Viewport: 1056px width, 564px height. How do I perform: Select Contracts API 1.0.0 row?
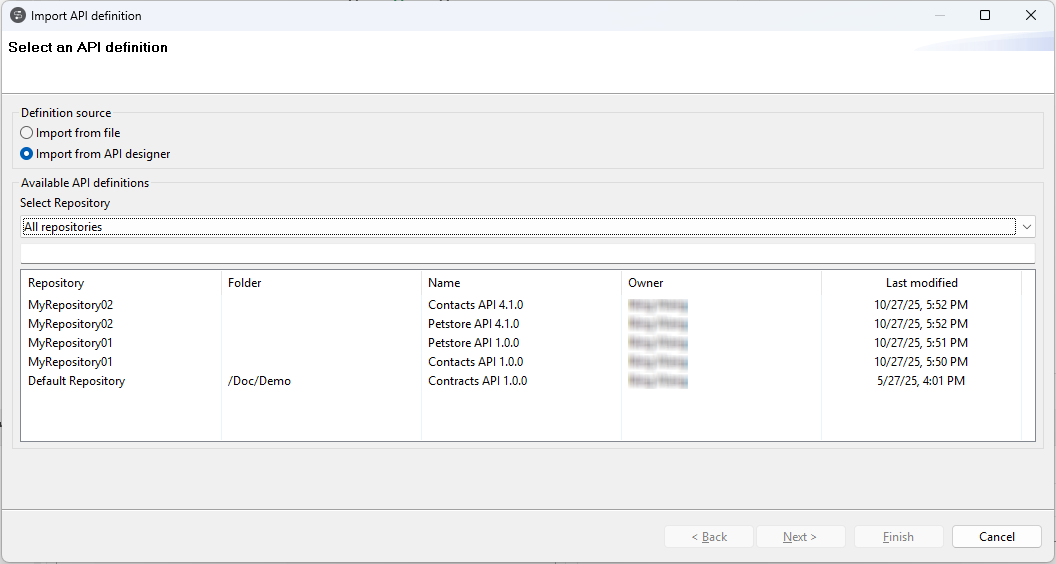528,381
